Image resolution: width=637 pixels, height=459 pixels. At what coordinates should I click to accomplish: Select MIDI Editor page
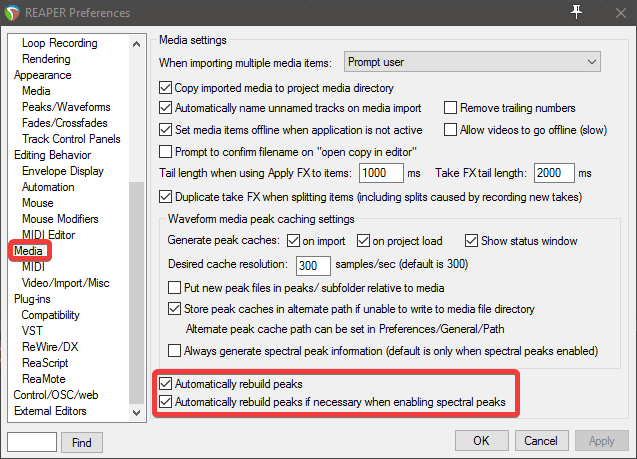[48, 235]
